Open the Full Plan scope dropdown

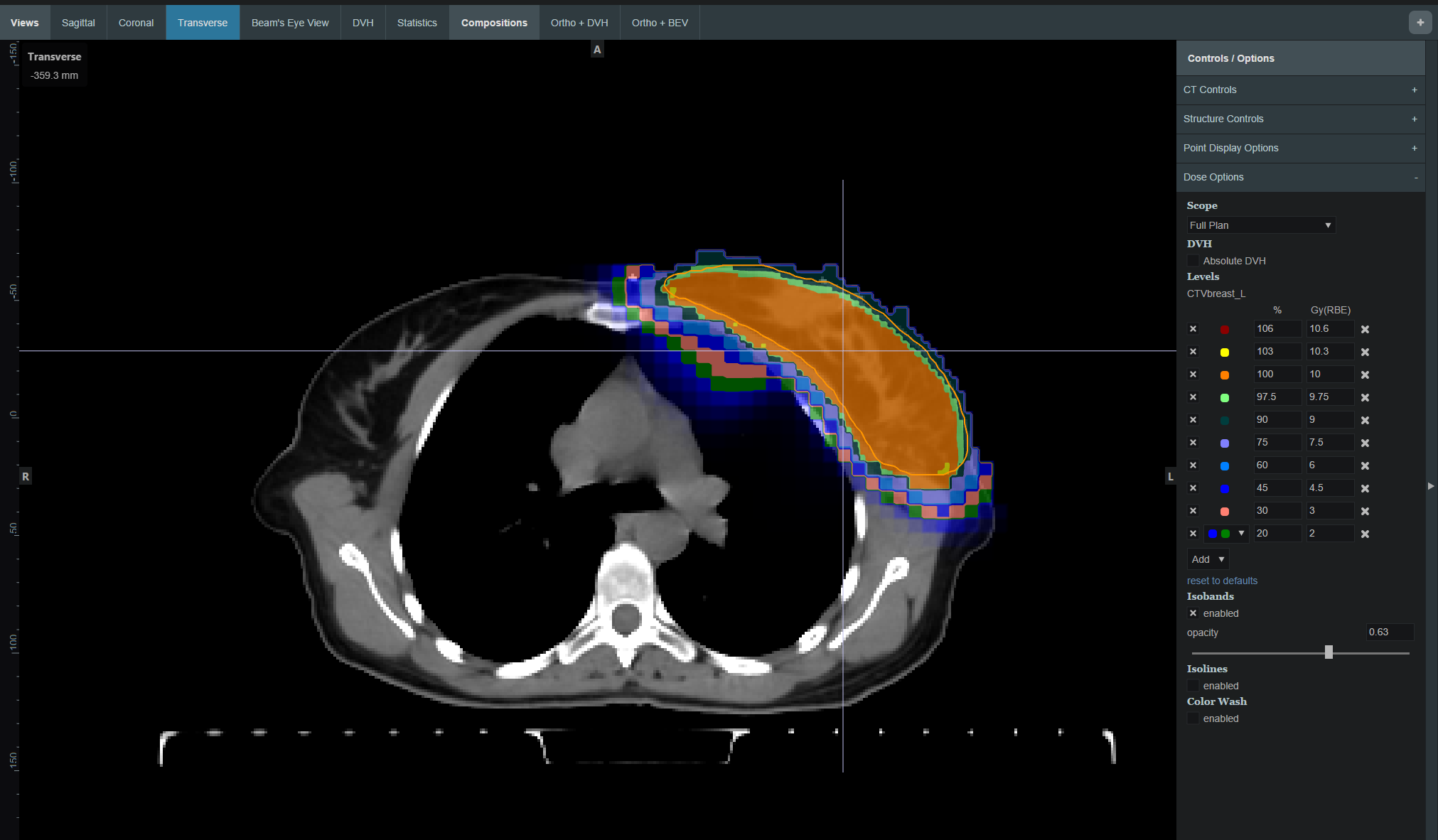[1260, 225]
